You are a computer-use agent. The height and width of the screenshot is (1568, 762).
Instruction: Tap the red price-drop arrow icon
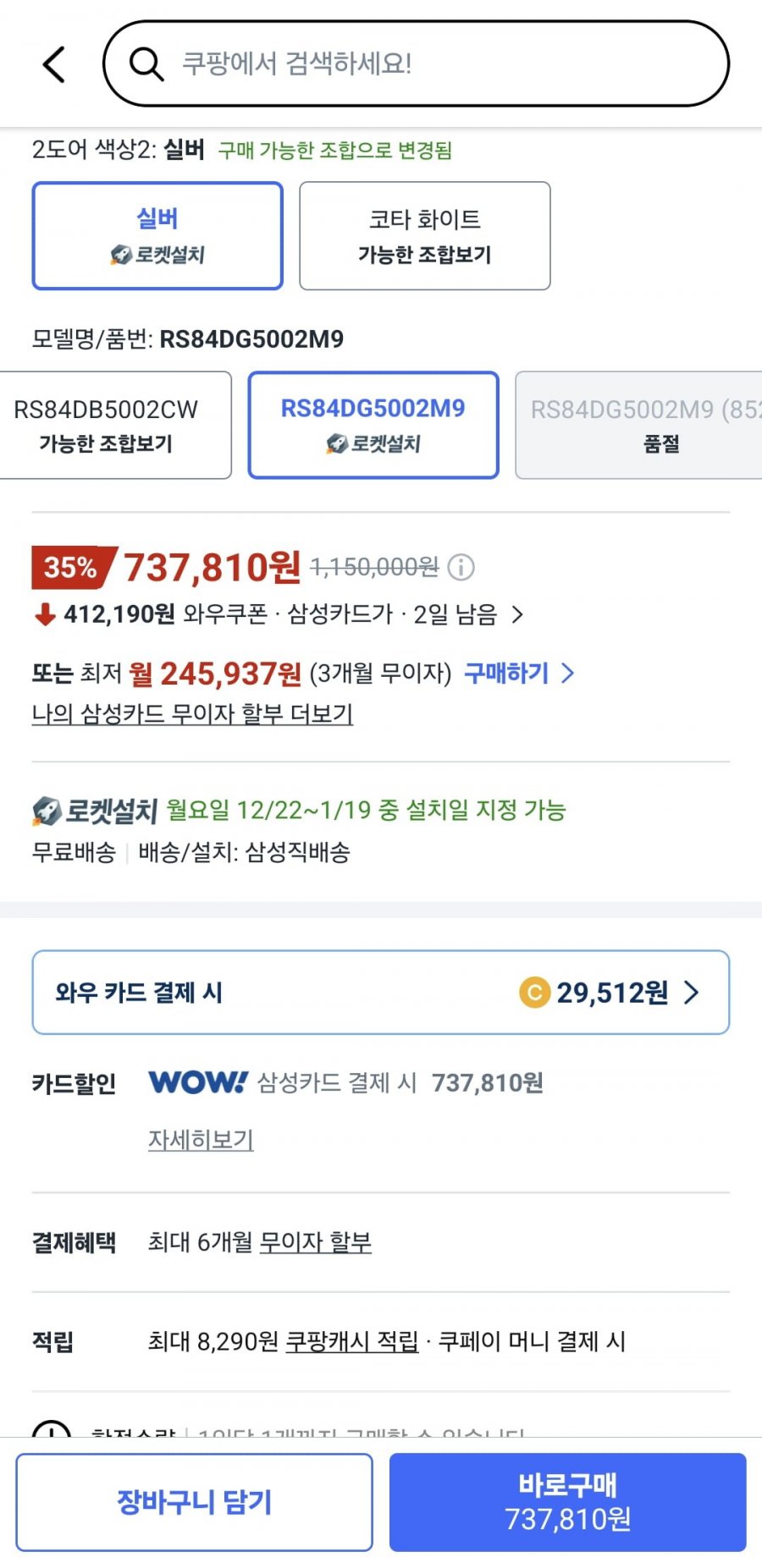tap(45, 613)
